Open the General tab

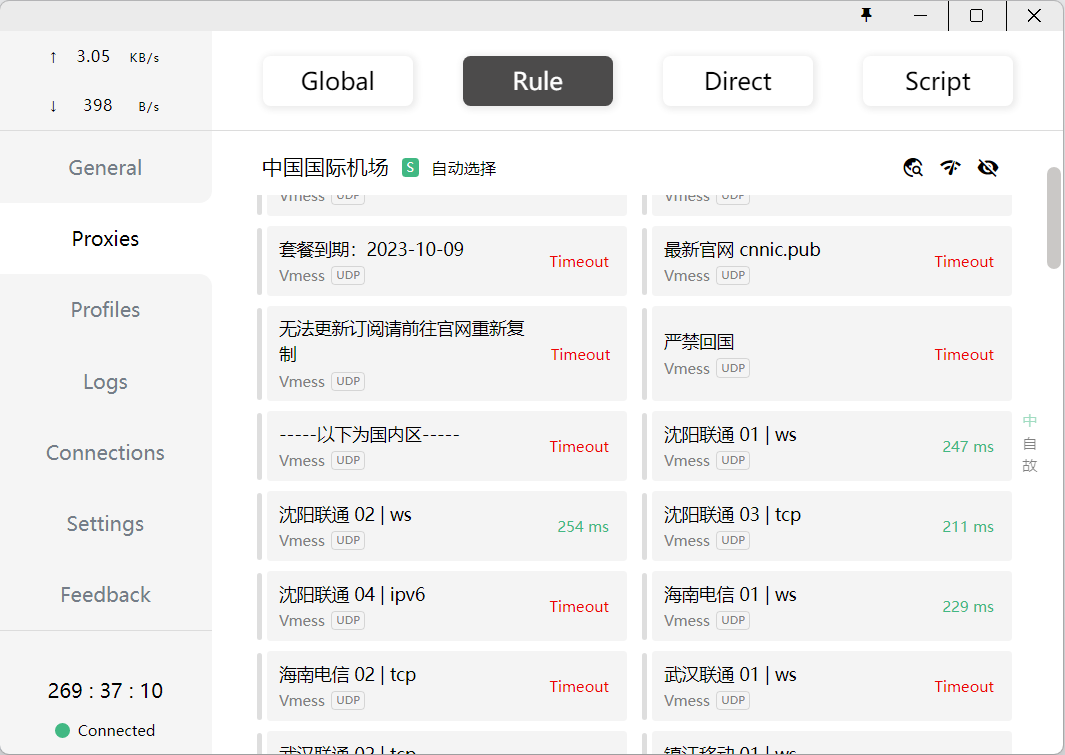tap(105, 168)
